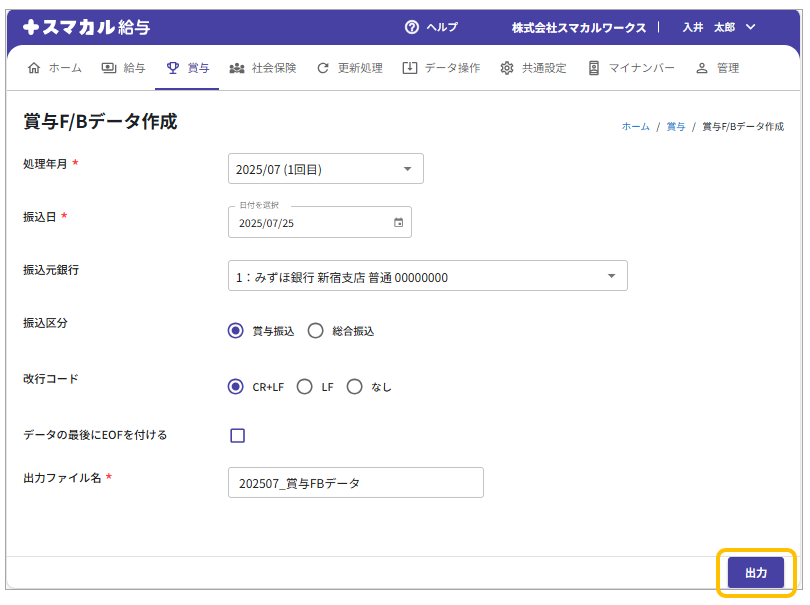
Task: Enable the EOF at end of data checkbox
Action: [x=238, y=435]
